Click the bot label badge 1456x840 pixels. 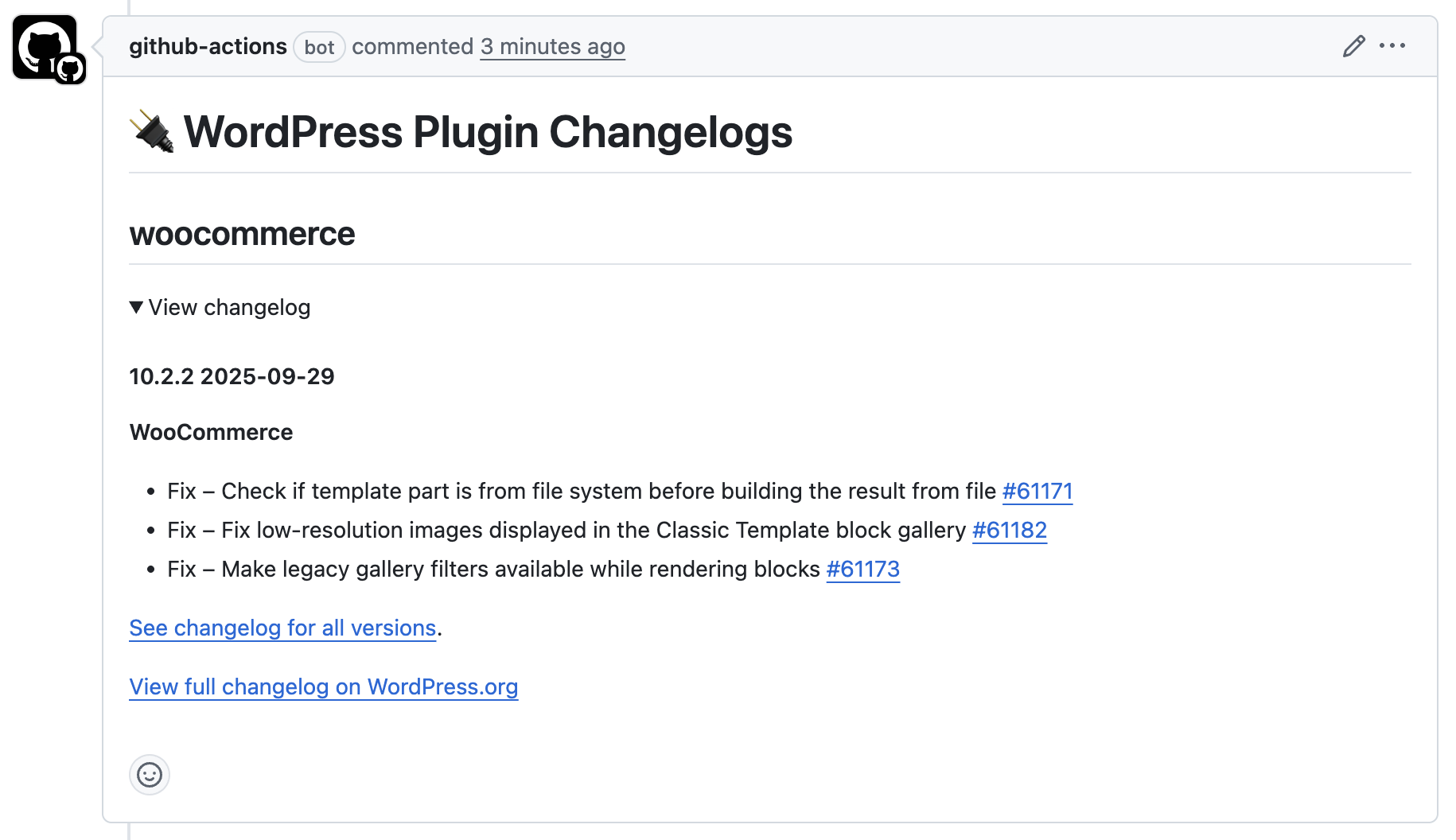[x=319, y=47]
